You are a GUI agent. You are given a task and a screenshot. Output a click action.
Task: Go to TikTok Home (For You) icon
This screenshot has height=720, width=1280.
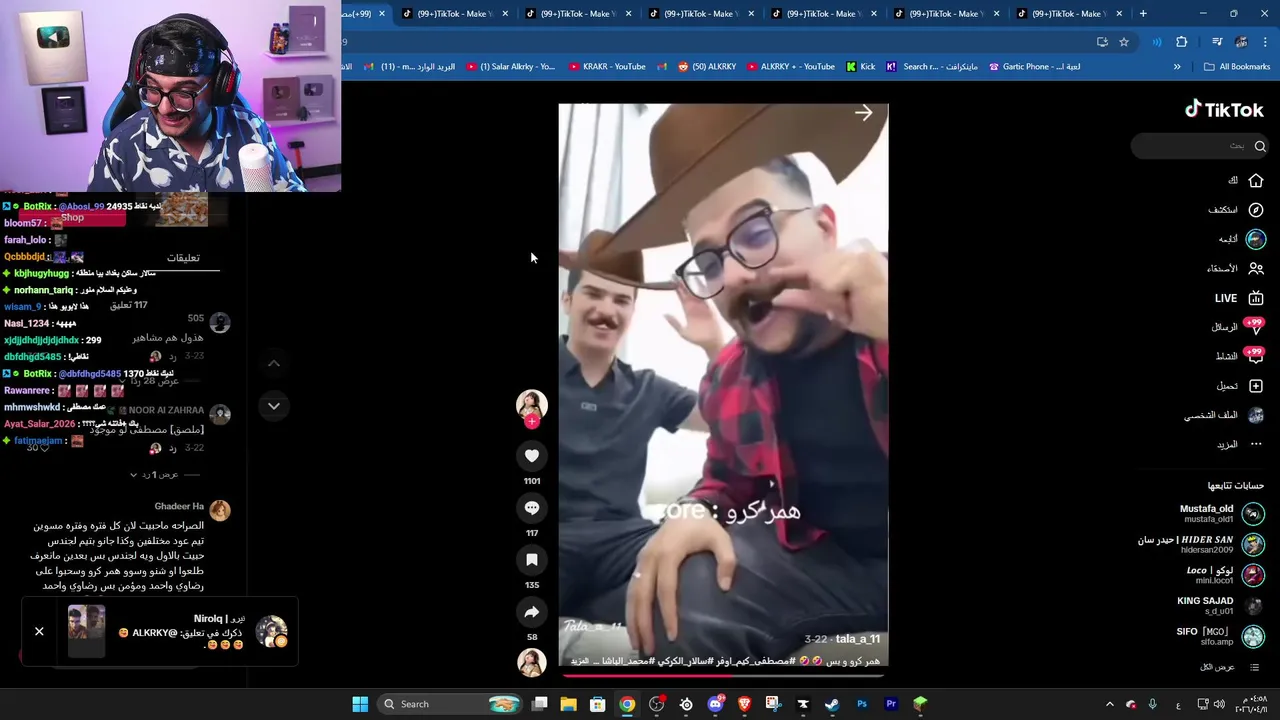(x=1256, y=180)
